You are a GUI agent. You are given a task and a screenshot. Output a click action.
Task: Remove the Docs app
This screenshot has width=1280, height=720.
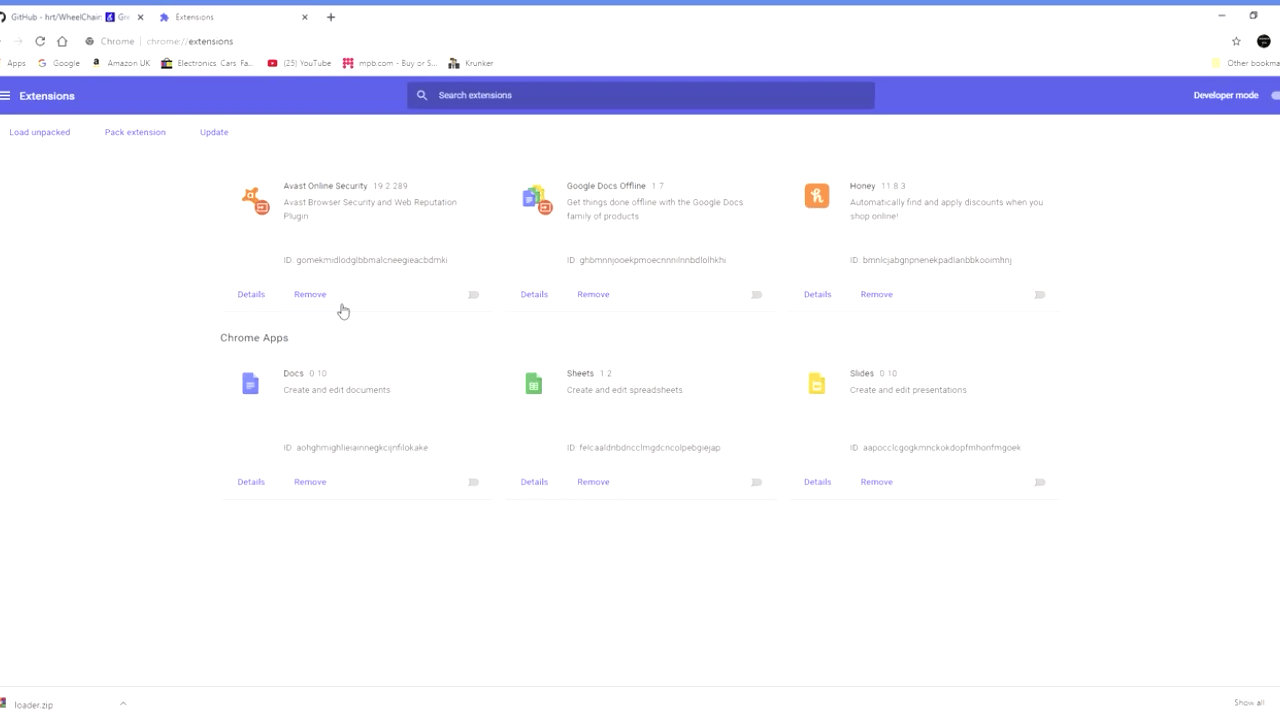point(310,482)
